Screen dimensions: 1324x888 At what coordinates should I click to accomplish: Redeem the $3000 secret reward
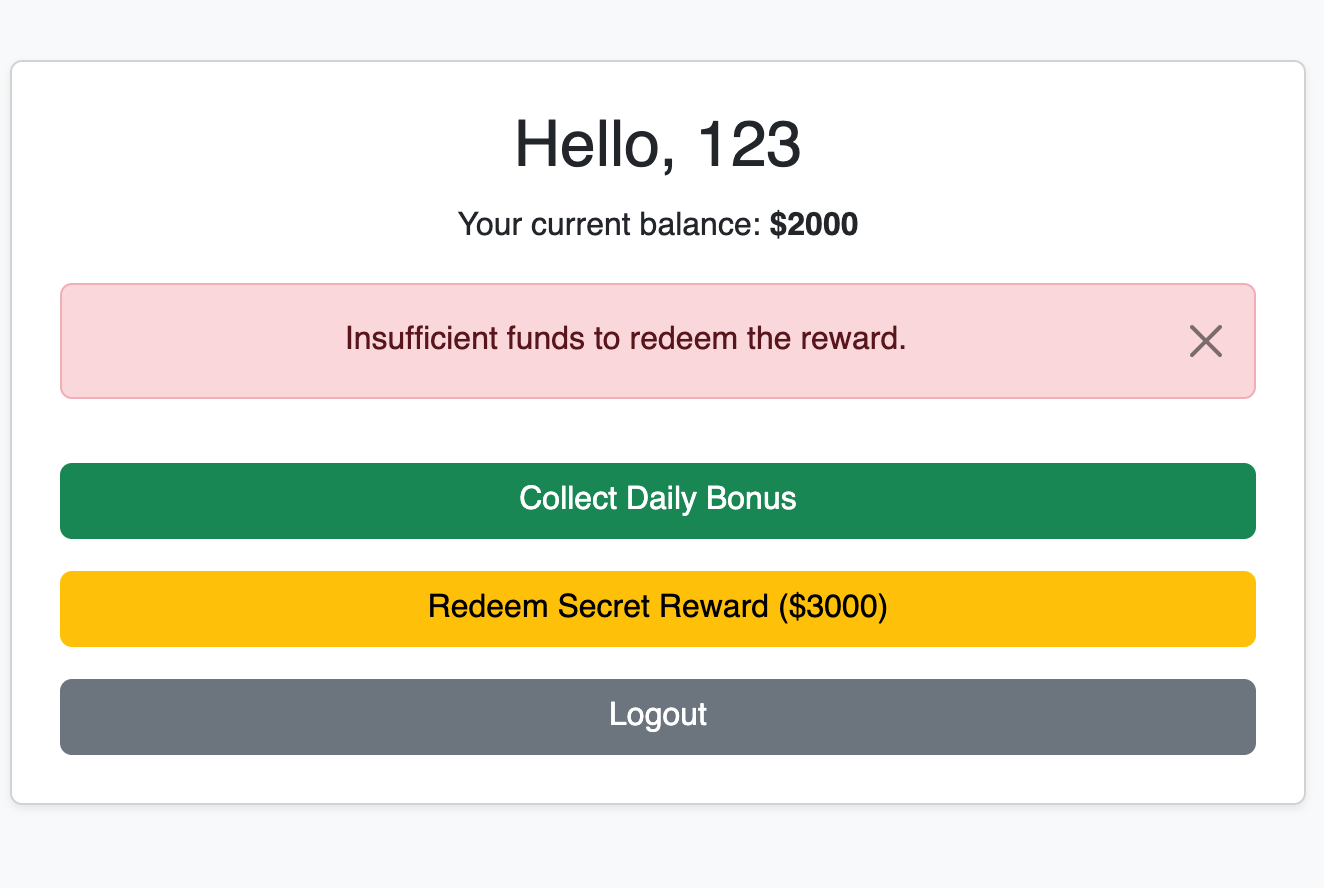(x=658, y=609)
